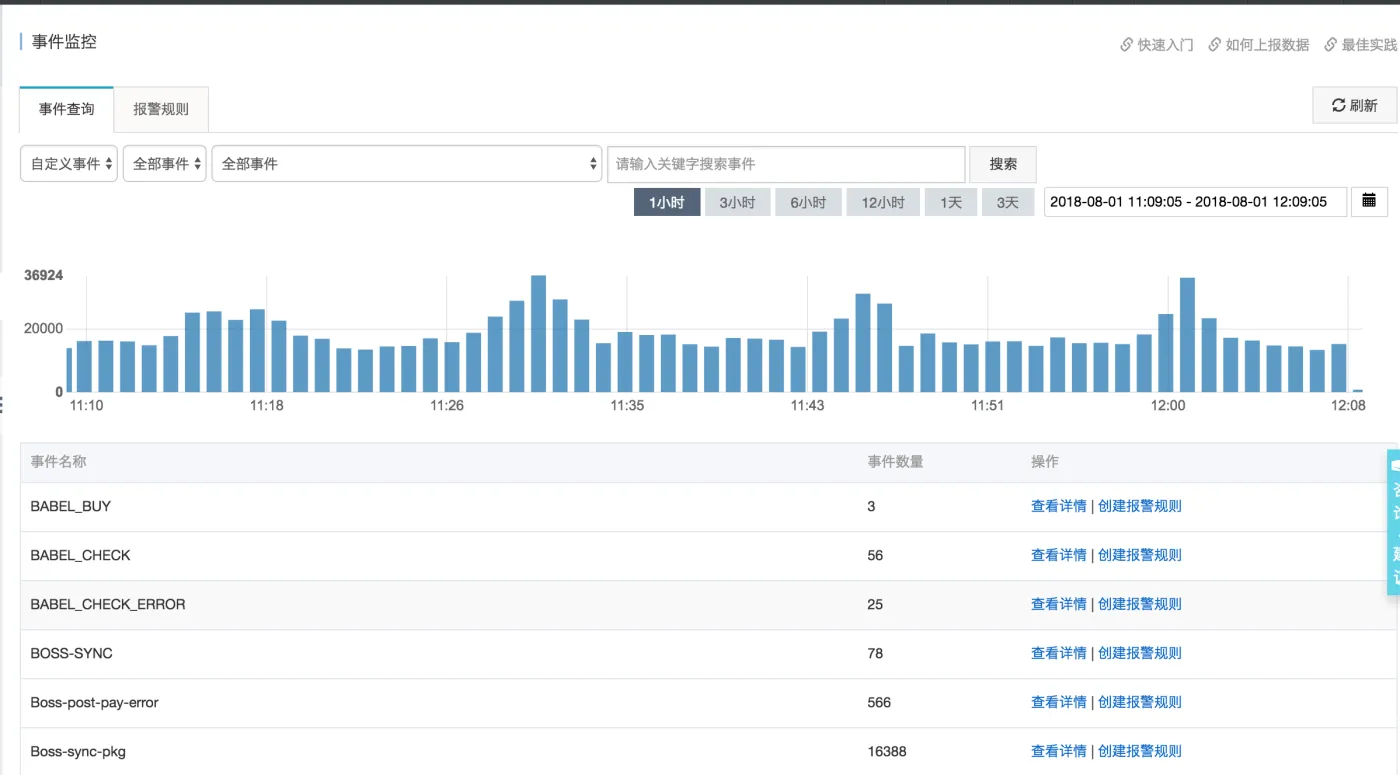
Task: Click the BABEL_CHECK_ERROR event name
Action: pyautogui.click(x=108, y=604)
